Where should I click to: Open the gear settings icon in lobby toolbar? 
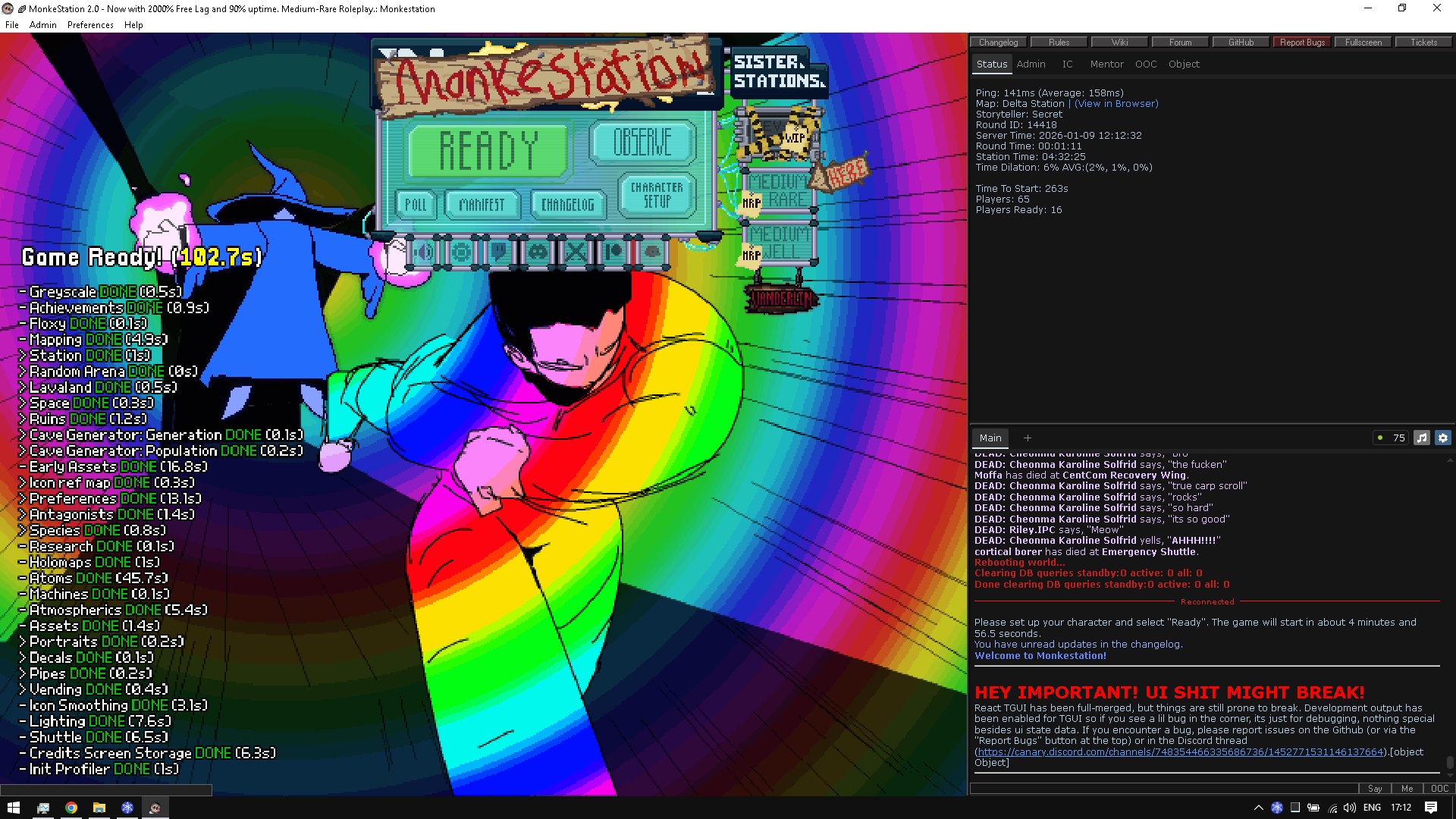click(461, 253)
